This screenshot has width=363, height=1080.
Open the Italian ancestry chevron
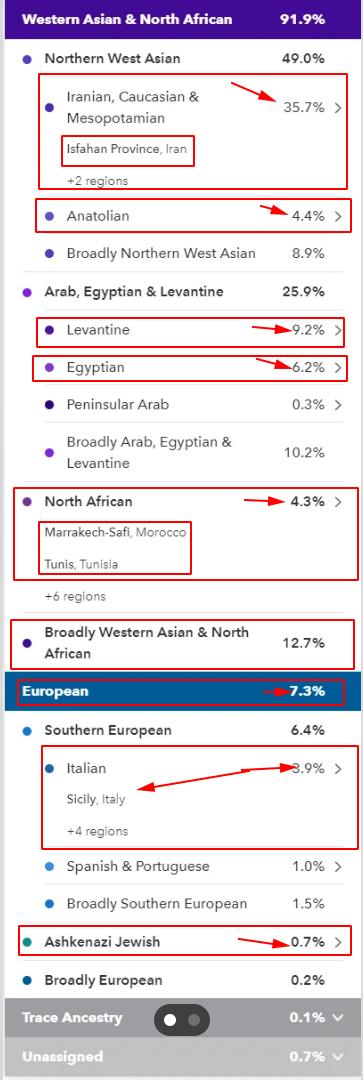click(338, 769)
